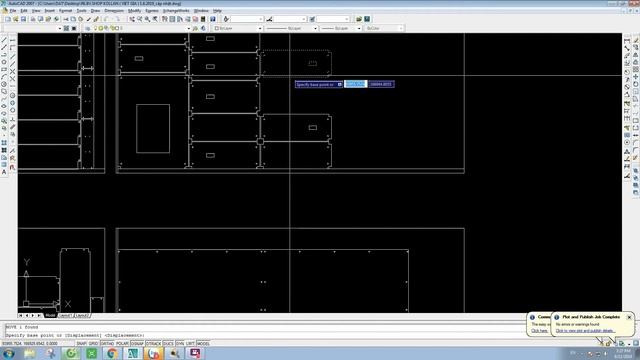
Task: Toggle GRID display in the status bar
Action: pos(94,344)
